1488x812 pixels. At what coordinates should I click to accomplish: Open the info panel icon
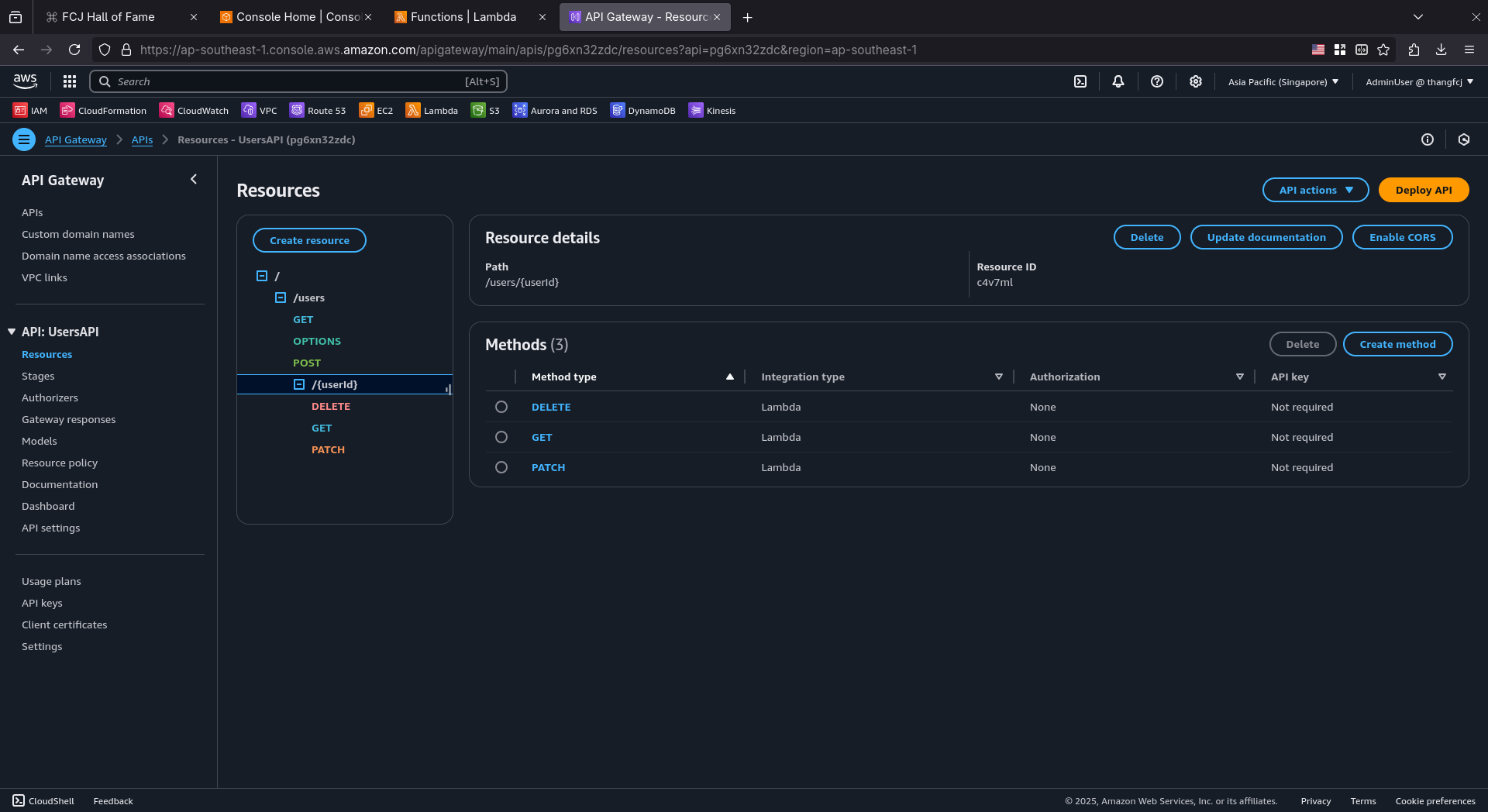1428,139
